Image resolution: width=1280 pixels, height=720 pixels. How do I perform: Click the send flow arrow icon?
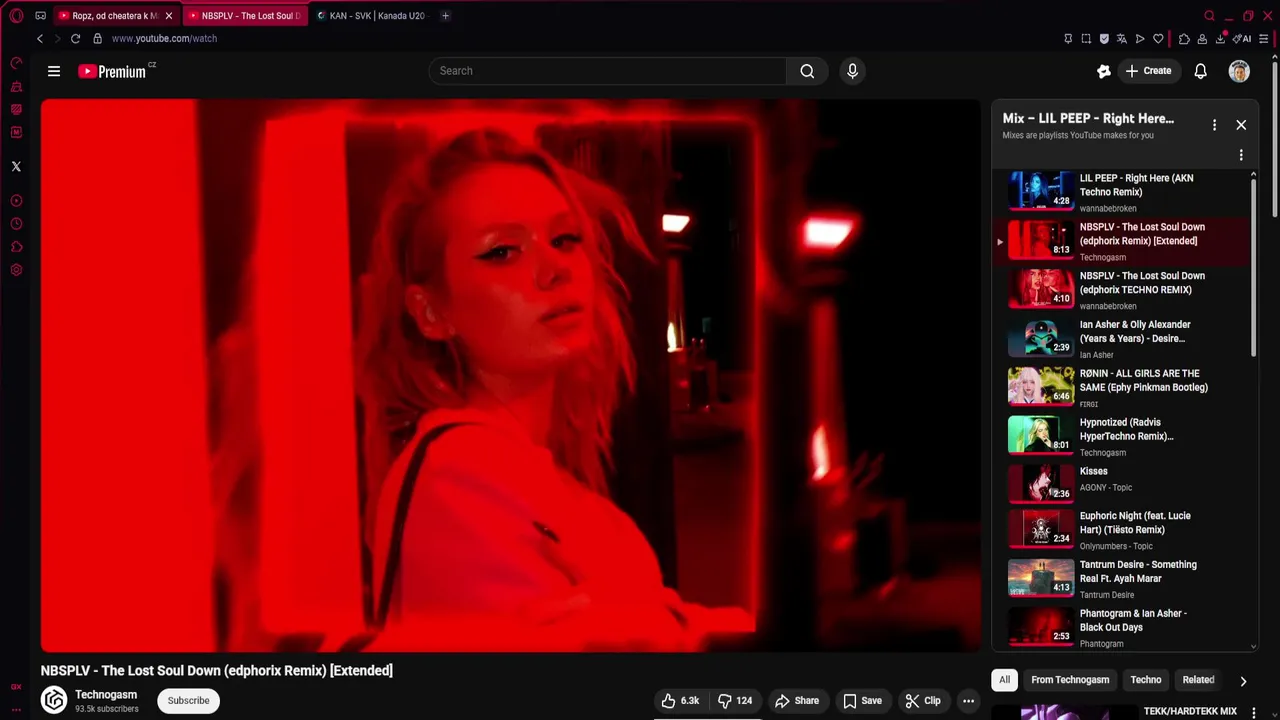tap(1140, 39)
